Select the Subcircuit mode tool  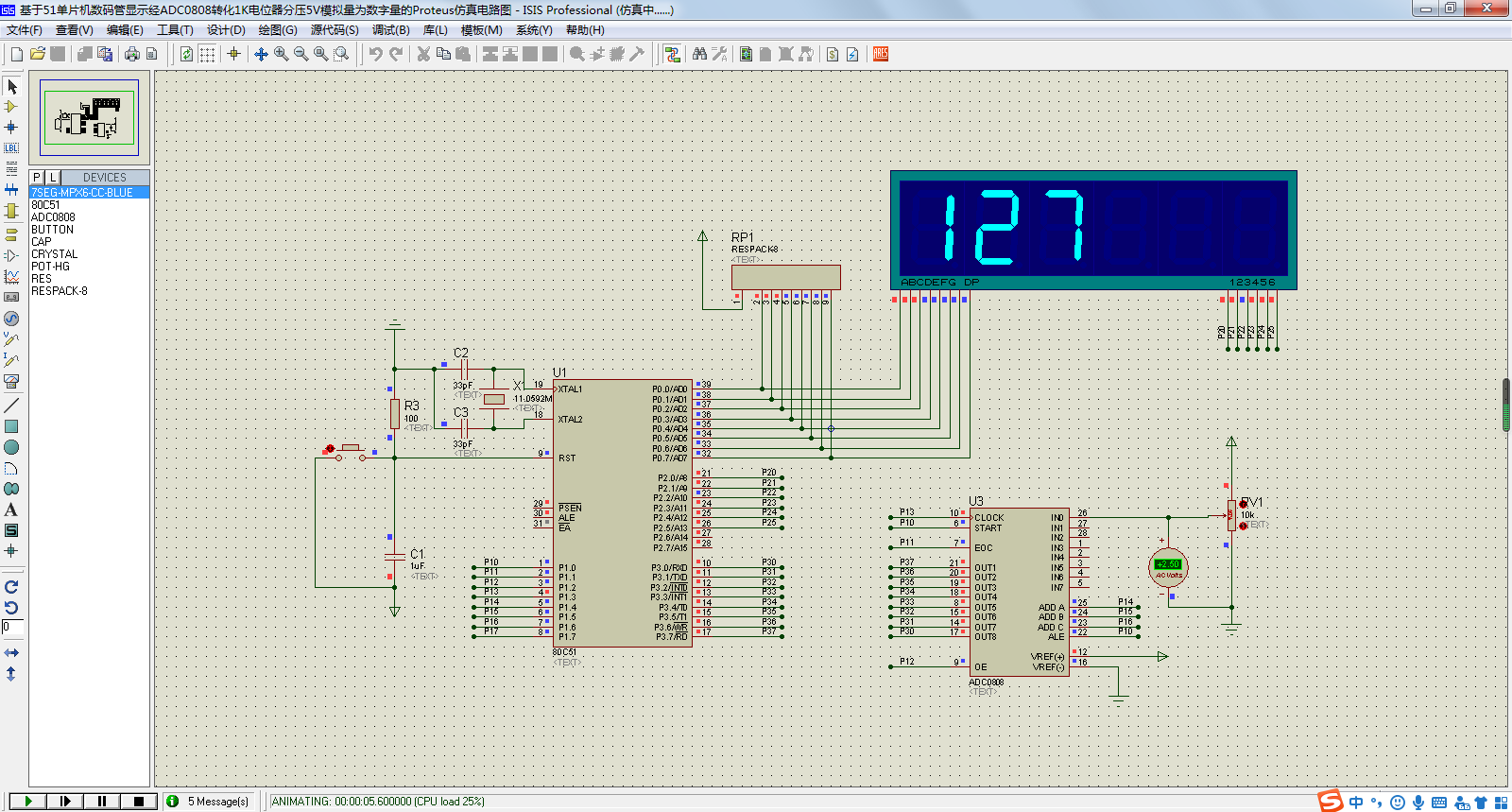(x=11, y=210)
